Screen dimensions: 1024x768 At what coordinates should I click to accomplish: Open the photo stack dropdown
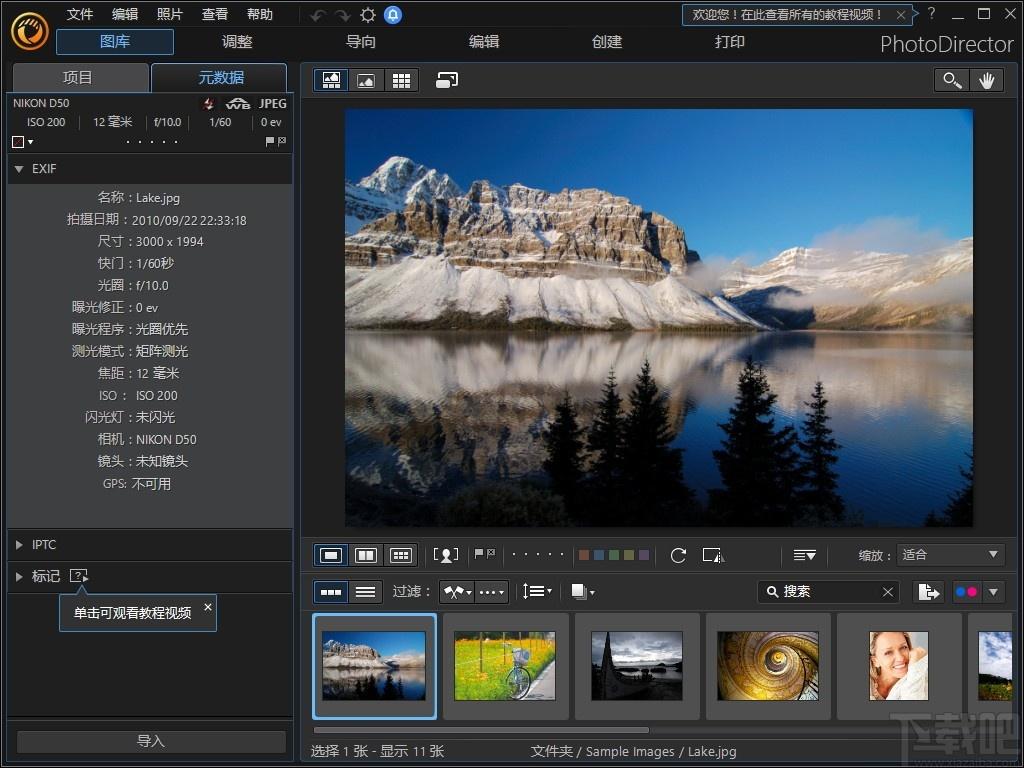point(583,592)
